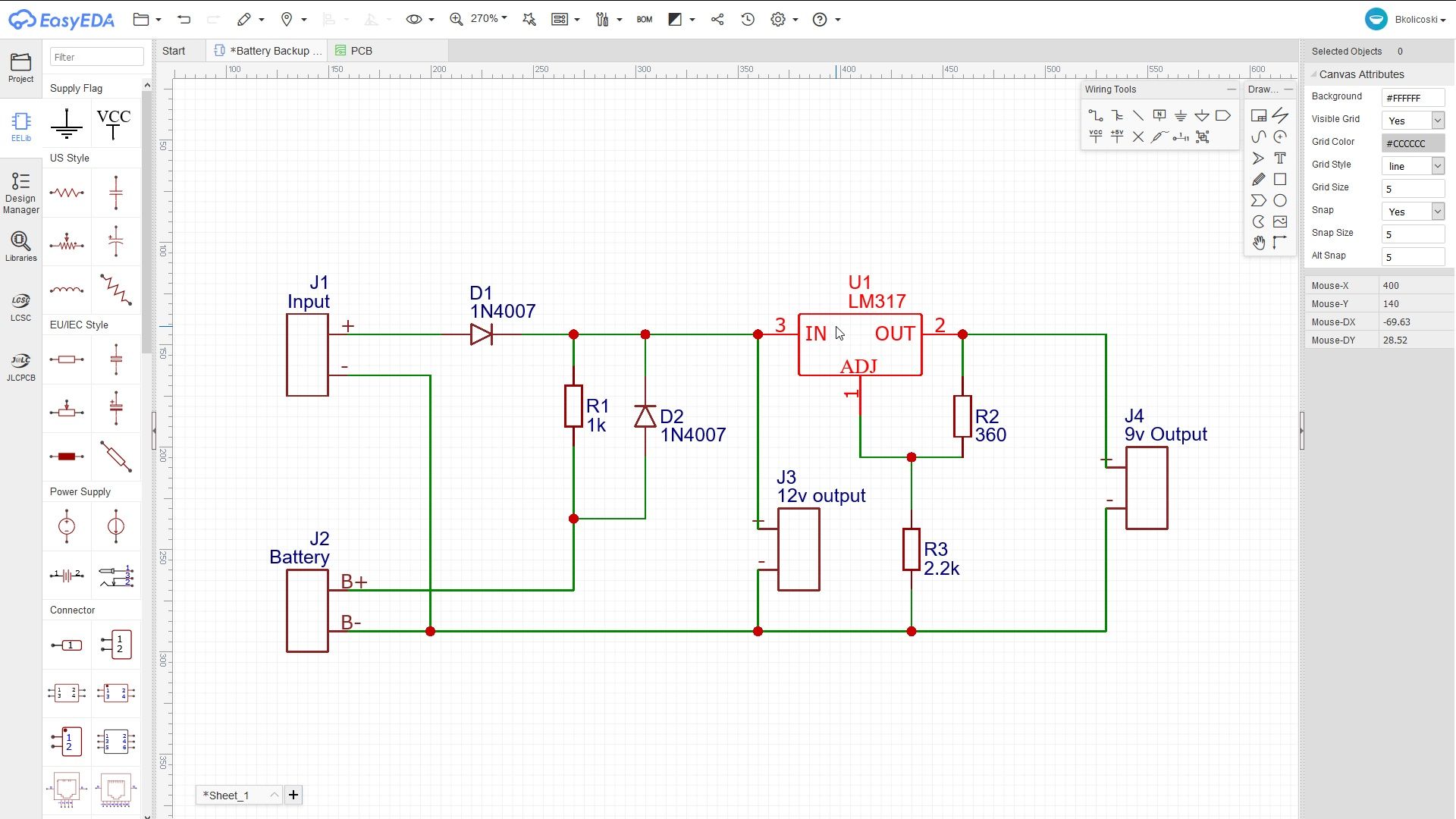
Task: Pick the GND symbol from Wiring Tools
Action: click(x=1181, y=115)
